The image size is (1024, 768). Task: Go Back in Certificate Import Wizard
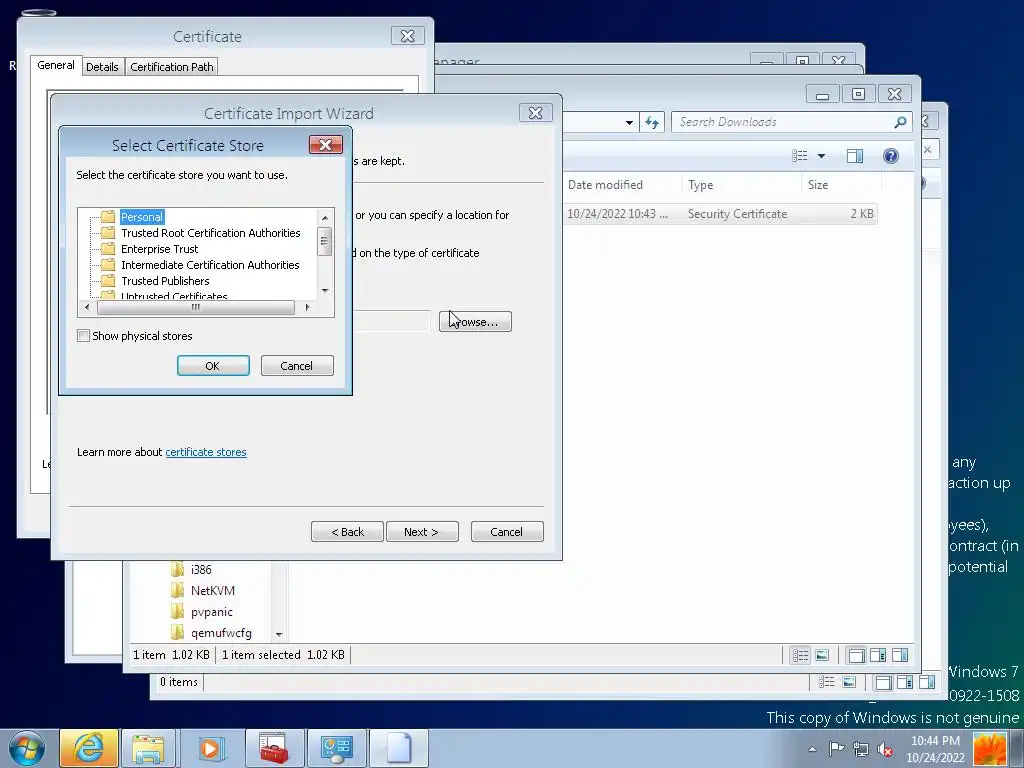click(347, 532)
